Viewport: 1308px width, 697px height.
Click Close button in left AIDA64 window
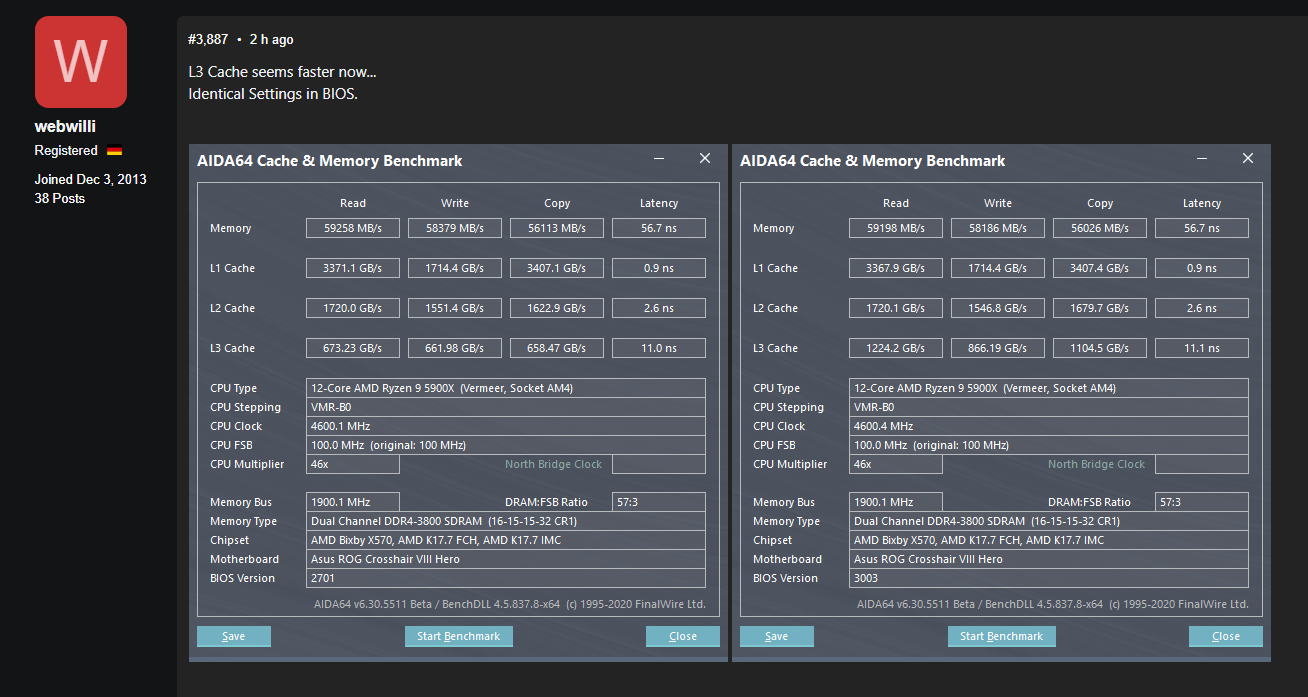683,636
